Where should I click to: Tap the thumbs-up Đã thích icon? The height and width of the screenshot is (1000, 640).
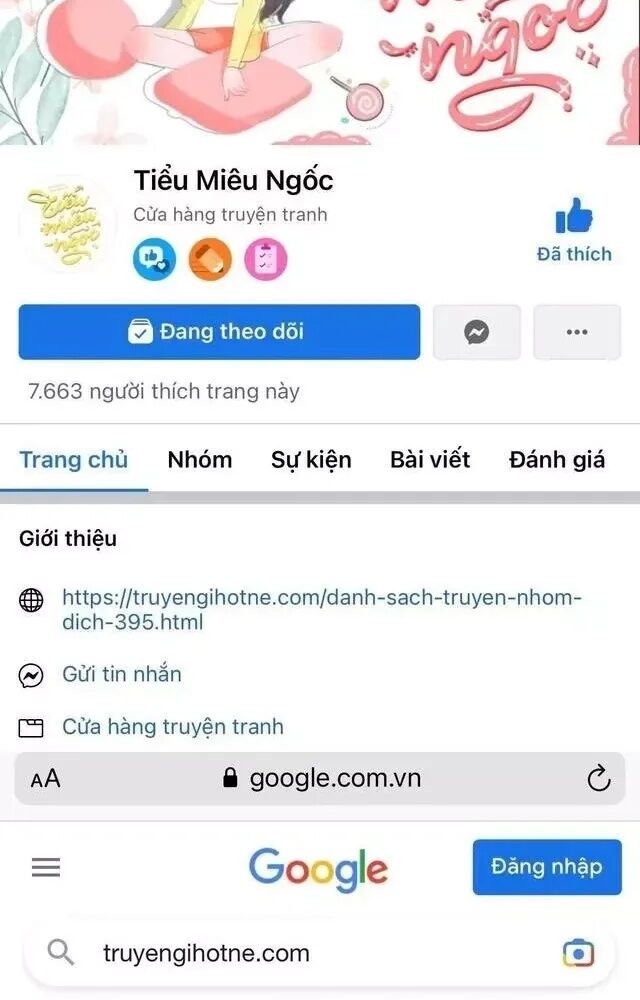(x=574, y=215)
